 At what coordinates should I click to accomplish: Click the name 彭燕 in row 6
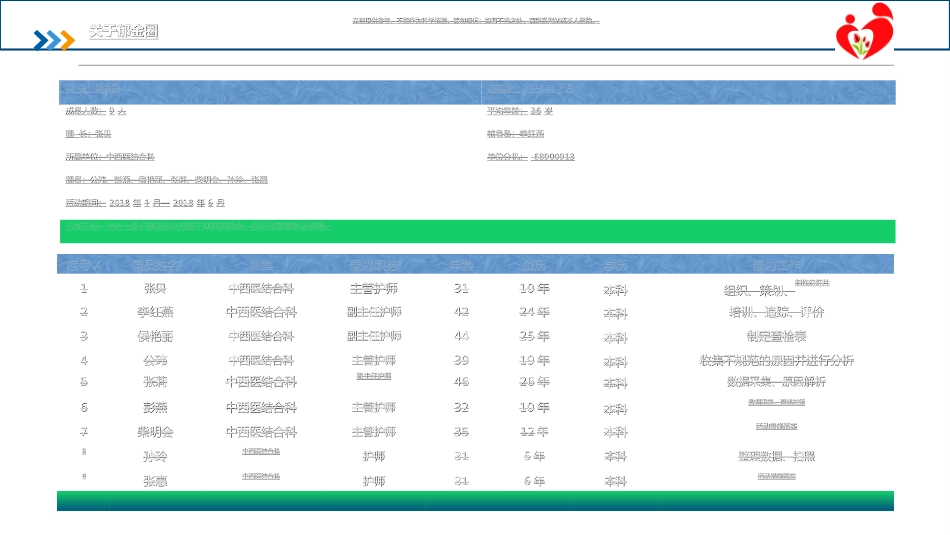pos(155,407)
